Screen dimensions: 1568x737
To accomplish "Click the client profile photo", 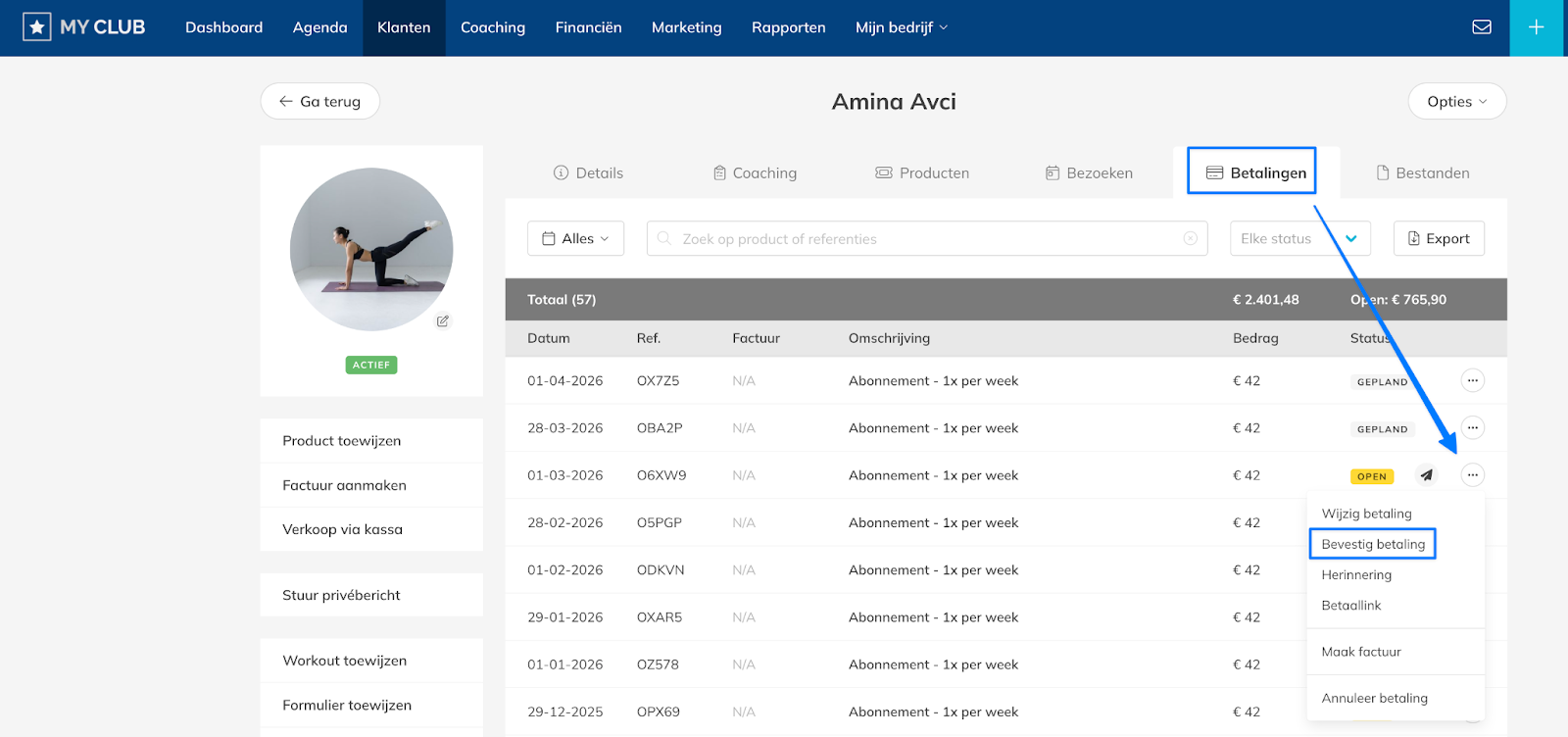I will click(371, 249).
